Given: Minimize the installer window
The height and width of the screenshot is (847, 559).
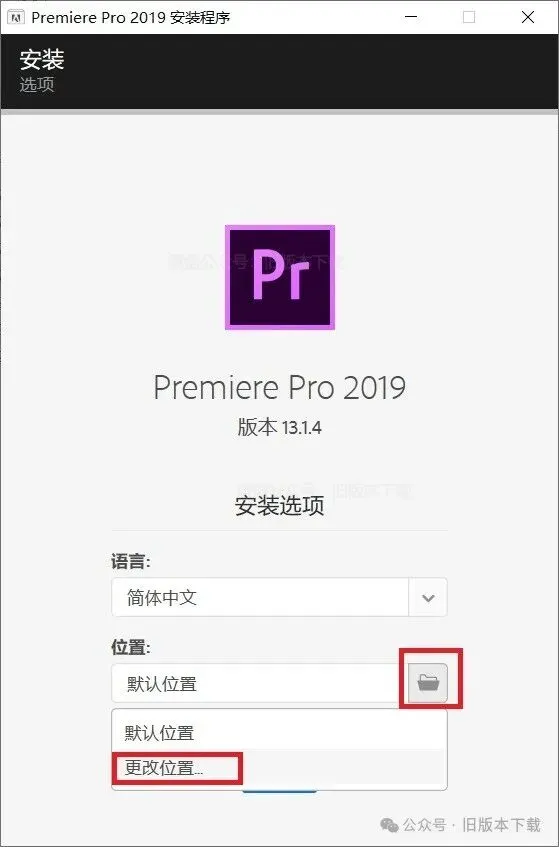Looking at the screenshot, I should [411, 17].
